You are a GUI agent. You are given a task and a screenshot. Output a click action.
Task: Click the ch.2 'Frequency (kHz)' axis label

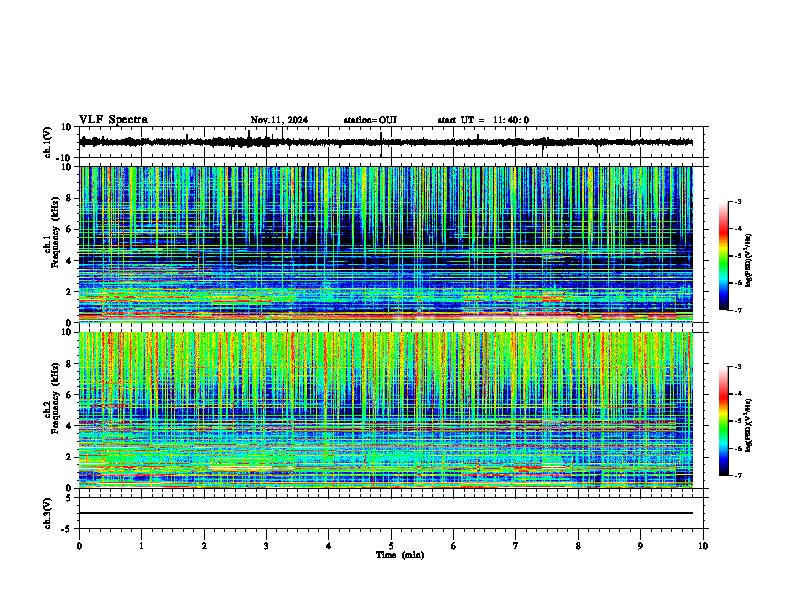click(x=56, y=398)
